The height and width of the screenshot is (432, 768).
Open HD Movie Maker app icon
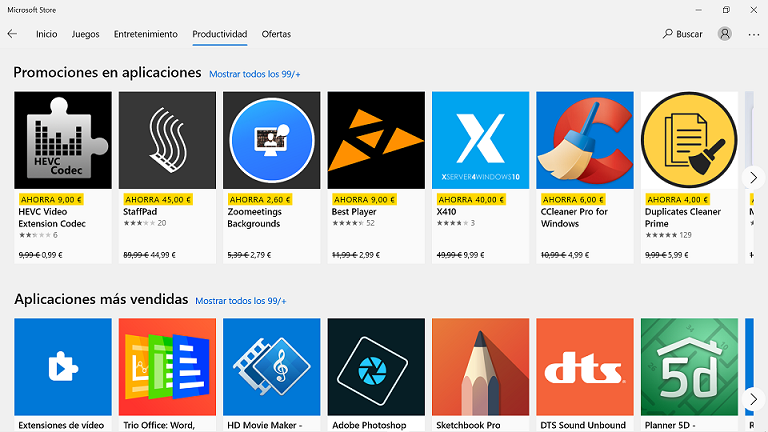(x=272, y=367)
